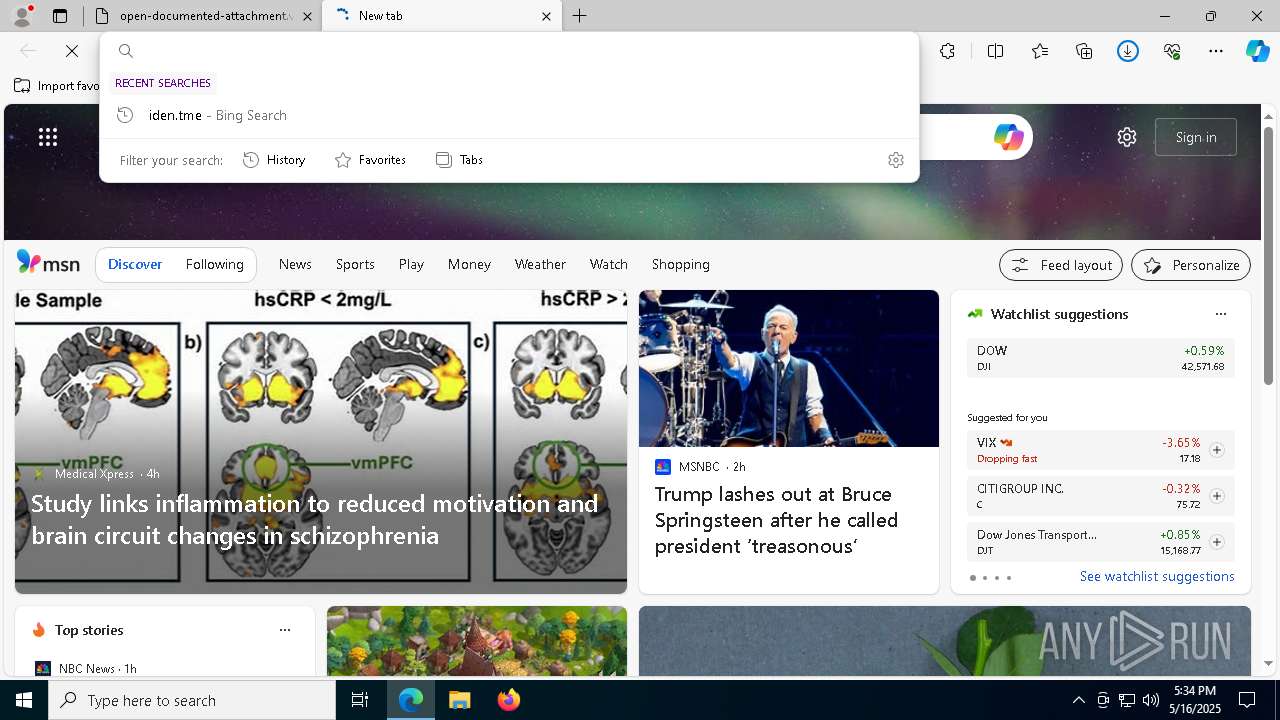Open Extensions puzzle icon
The image size is (1280, 720).
point(948,51)
